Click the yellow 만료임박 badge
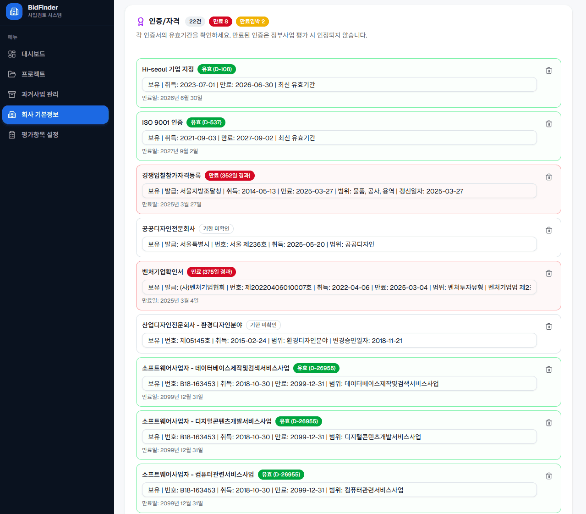This screenshot has width=586, height=514. [252, 21]
